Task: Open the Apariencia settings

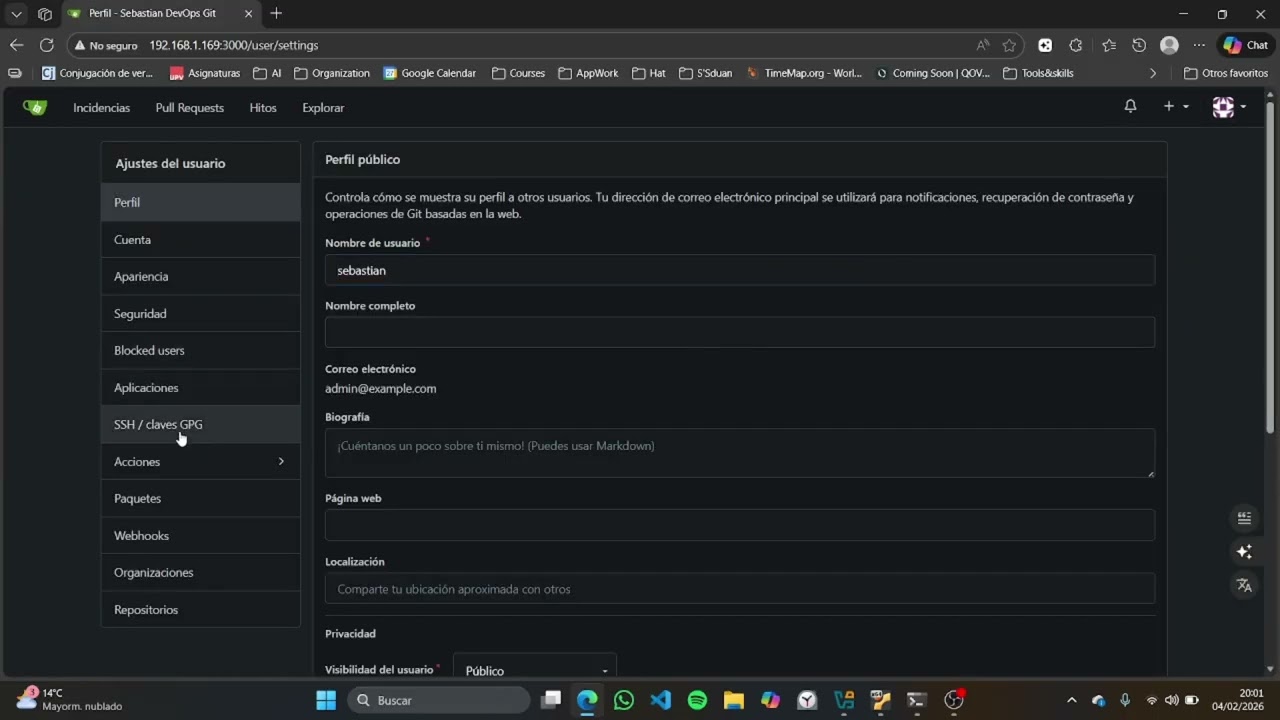Action: [200, 276]
